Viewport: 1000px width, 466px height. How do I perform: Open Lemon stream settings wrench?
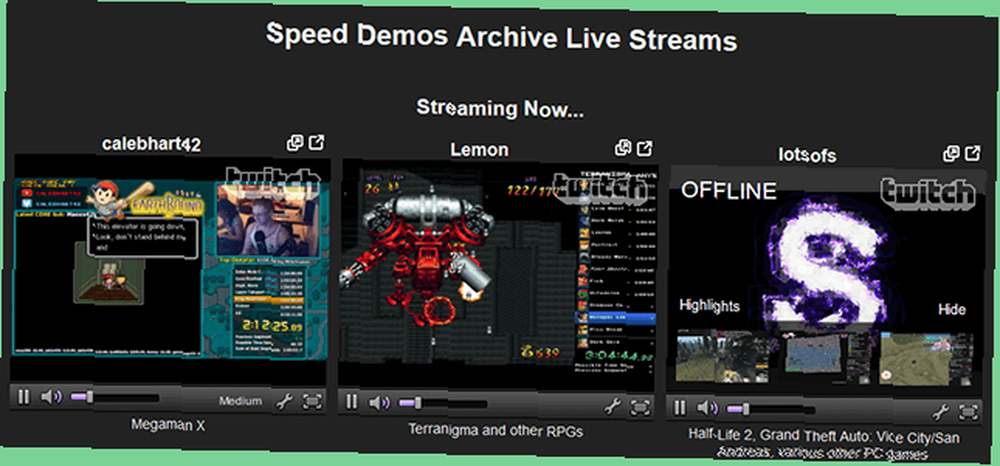(x=613, y=406)
